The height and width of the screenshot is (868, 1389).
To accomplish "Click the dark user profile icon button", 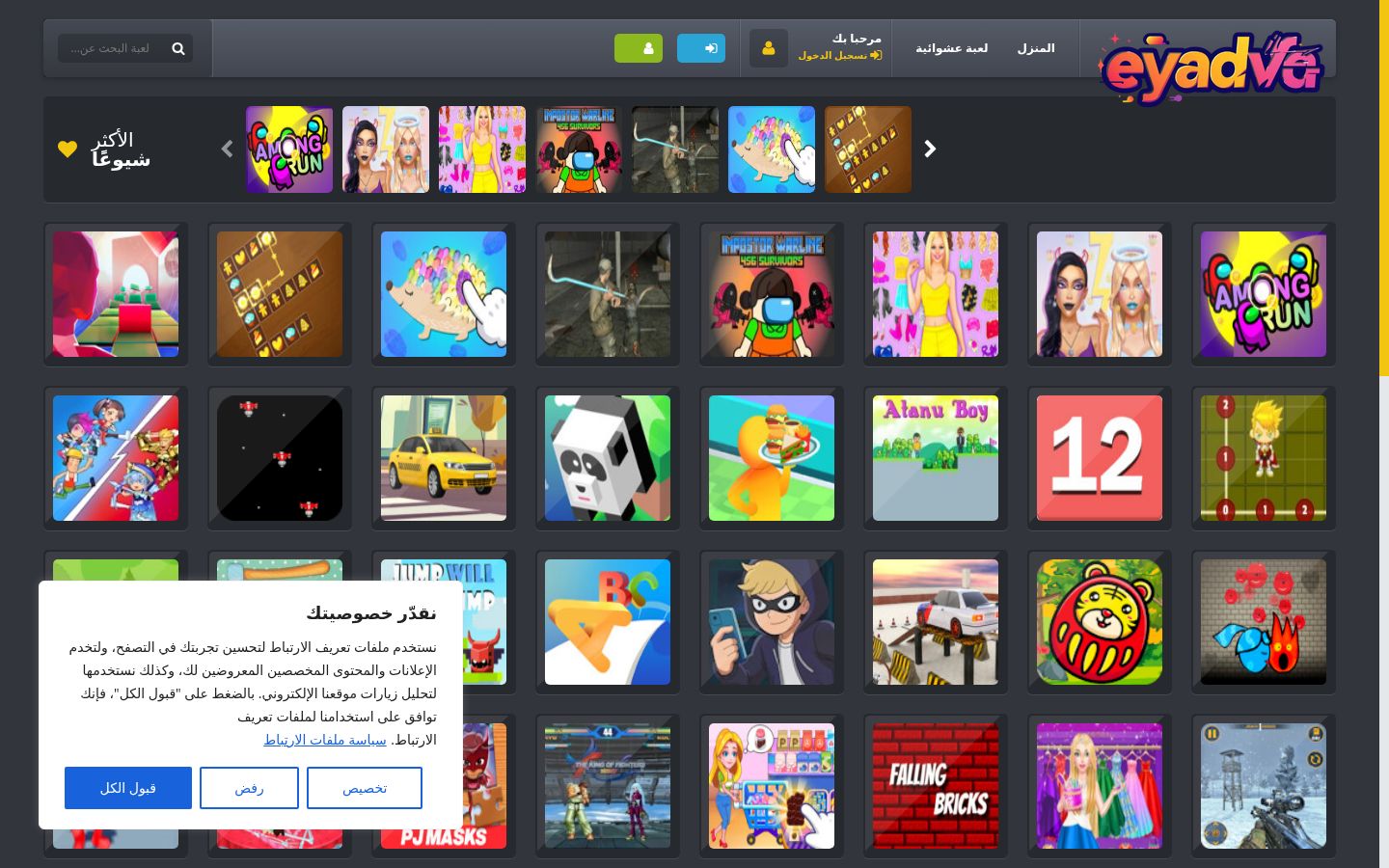I will 769,48.
